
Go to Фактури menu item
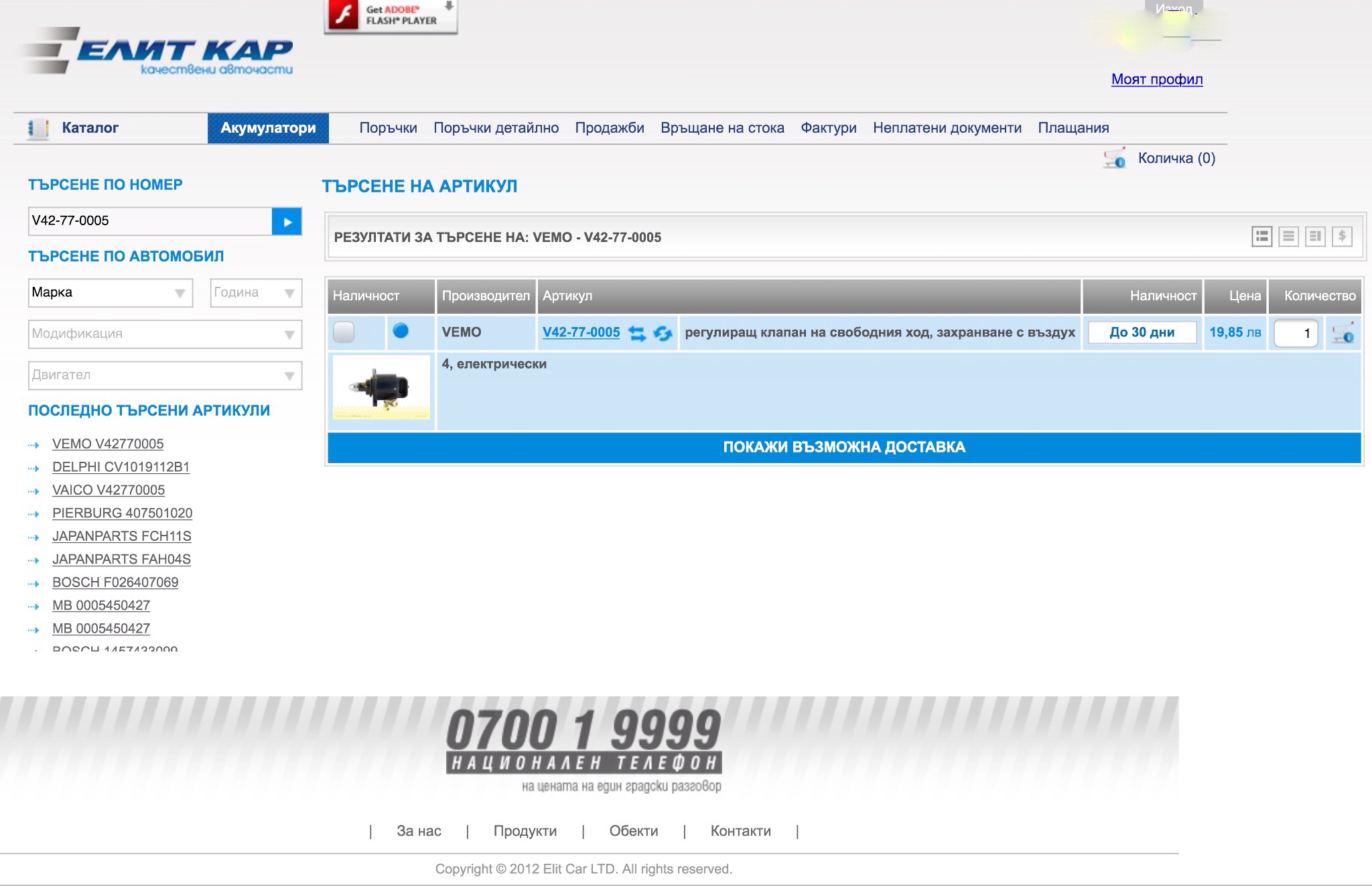(828, 128)
